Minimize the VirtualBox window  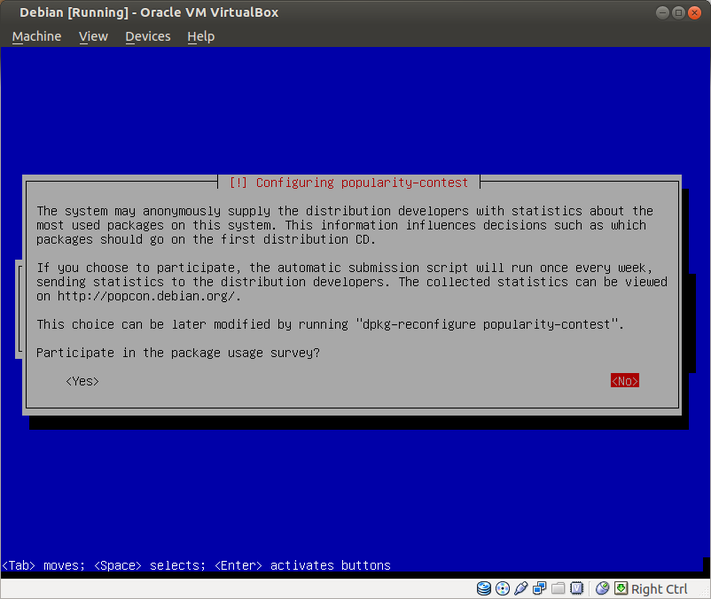coord(663,12)
